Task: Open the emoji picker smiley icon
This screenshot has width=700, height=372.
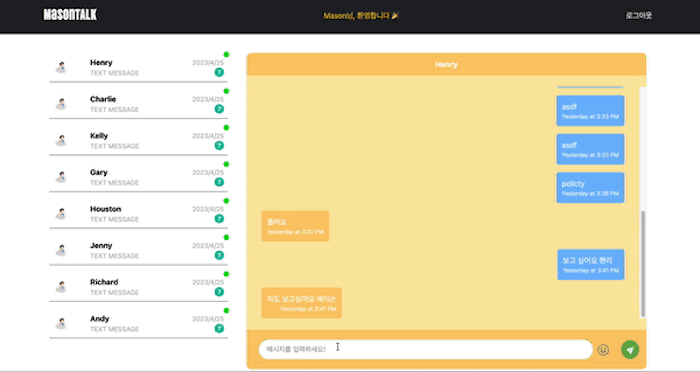Action: (603, 349)
